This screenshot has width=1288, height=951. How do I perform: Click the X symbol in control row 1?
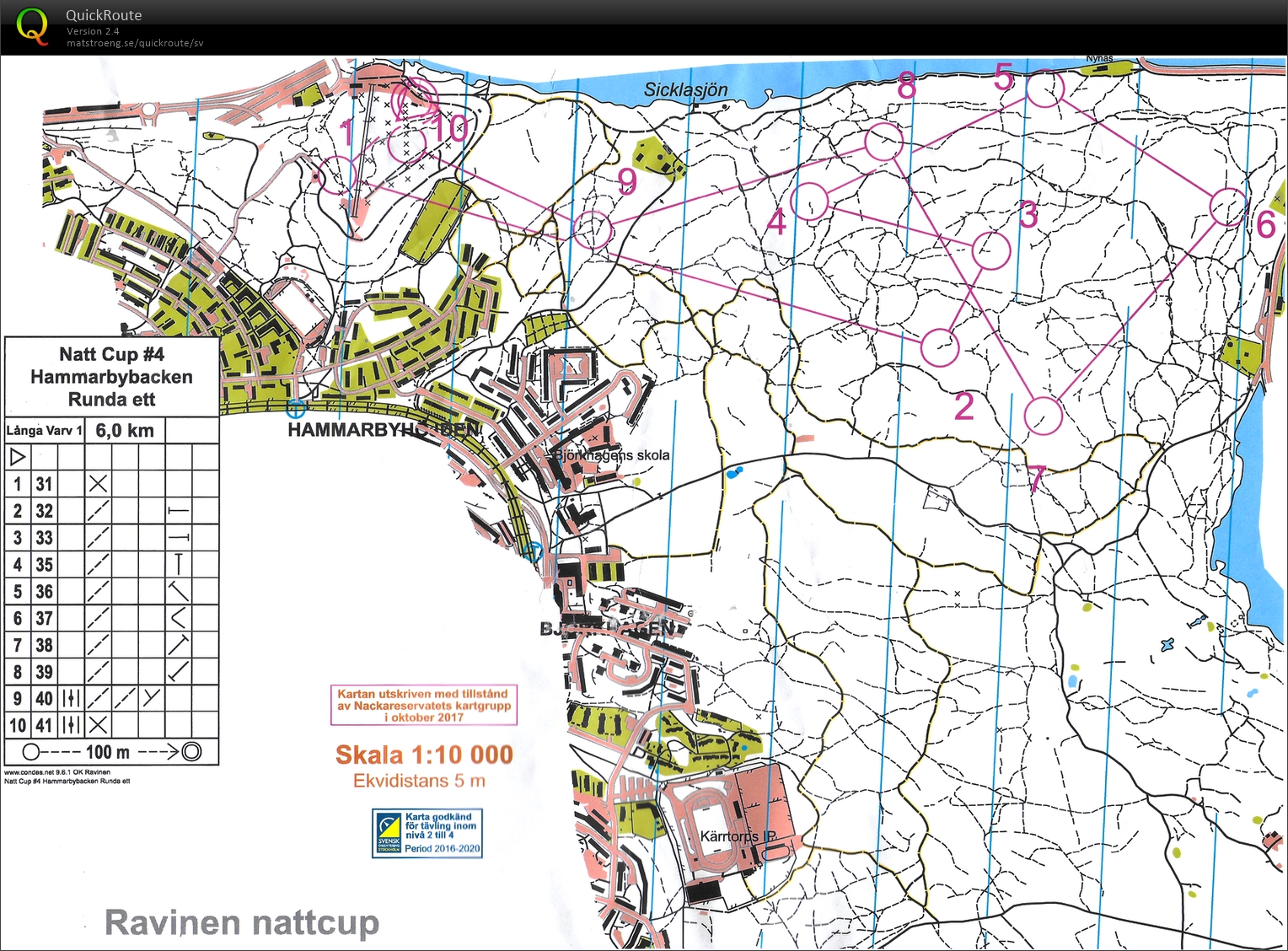[99, 483]
